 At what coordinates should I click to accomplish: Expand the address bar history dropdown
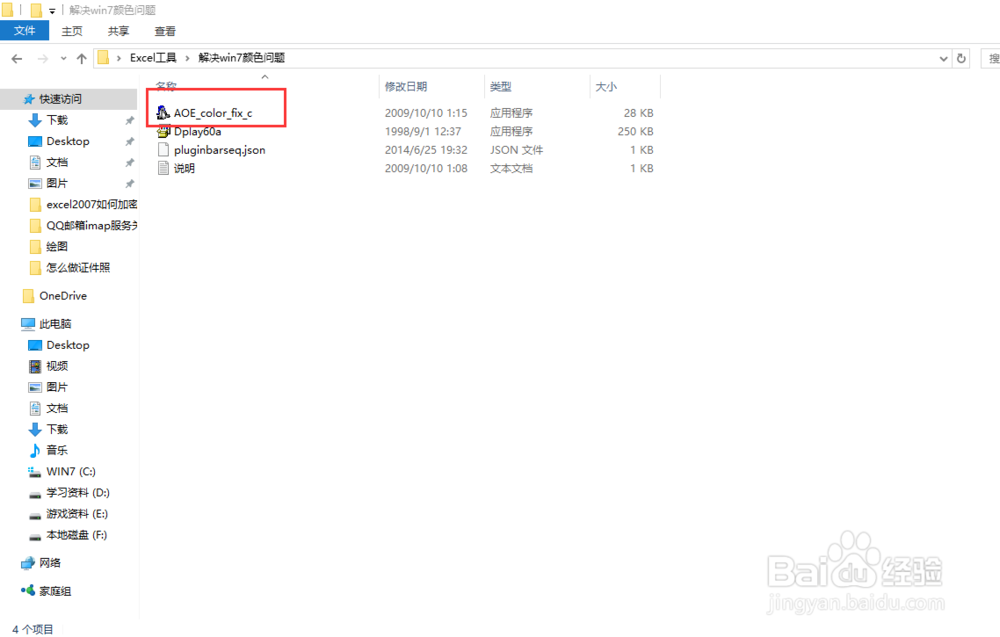coord(943,59)
